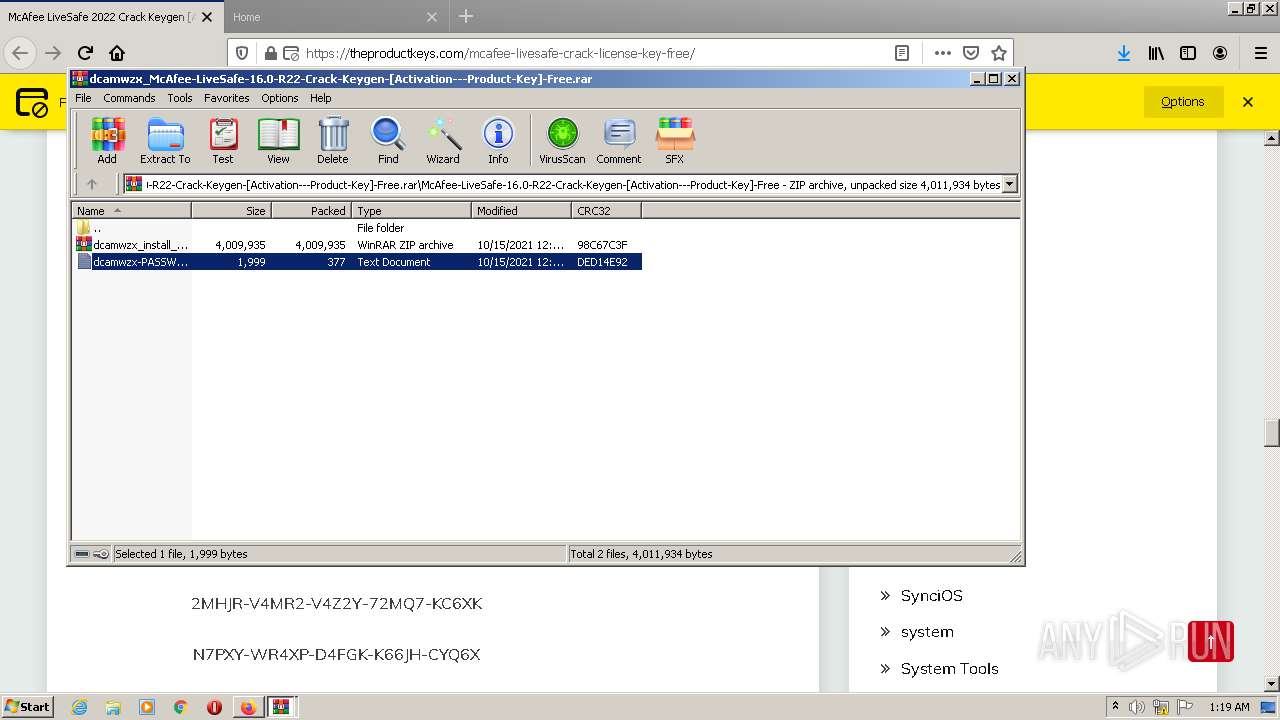Viewport: 1280px width, 720px height.
Task: Open WinRAR Favorites menu
Action: pos(227,98)
